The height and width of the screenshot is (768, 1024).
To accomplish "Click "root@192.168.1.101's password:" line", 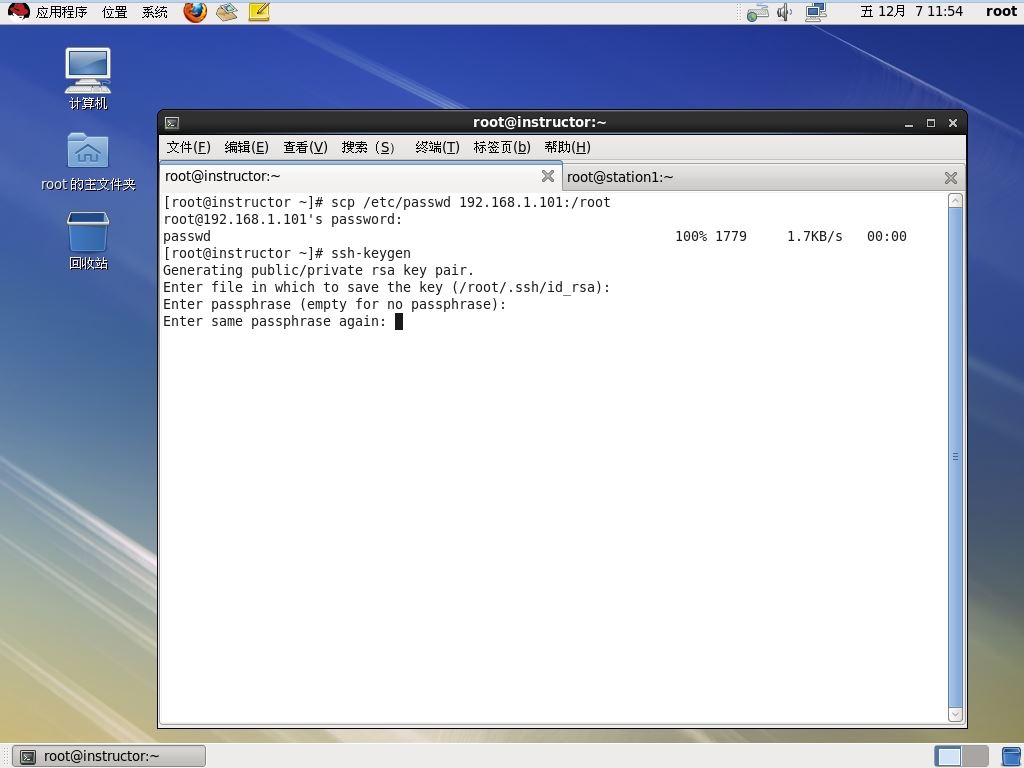I will [283, 219].
